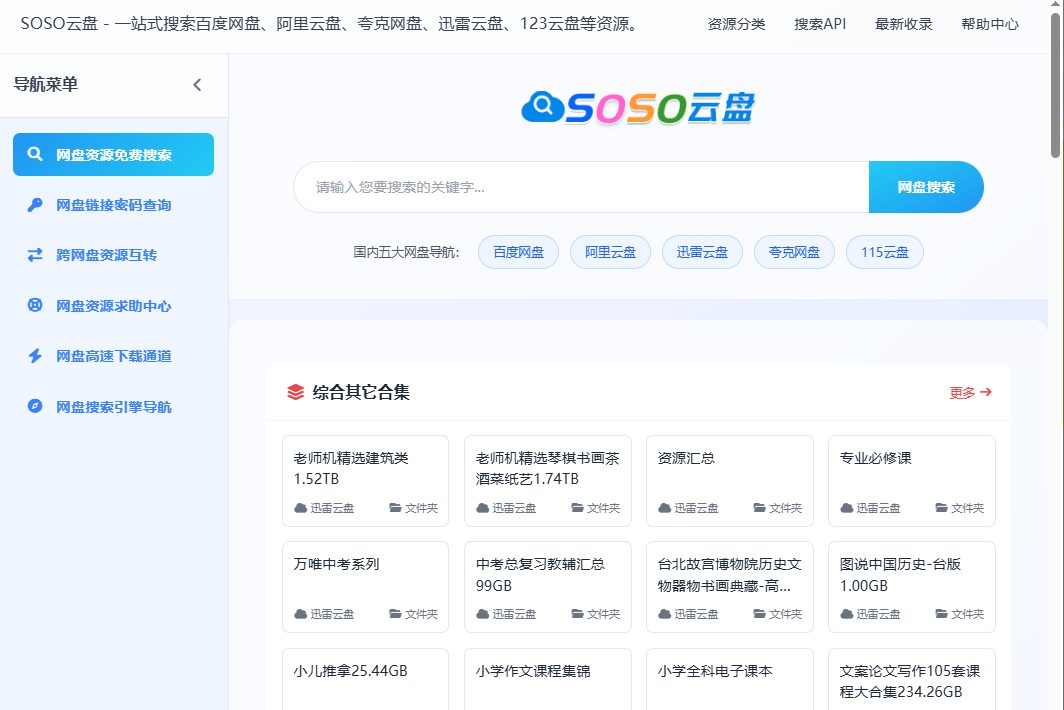Open 最新收录 in the top navigation

click(x=903, y=24)
